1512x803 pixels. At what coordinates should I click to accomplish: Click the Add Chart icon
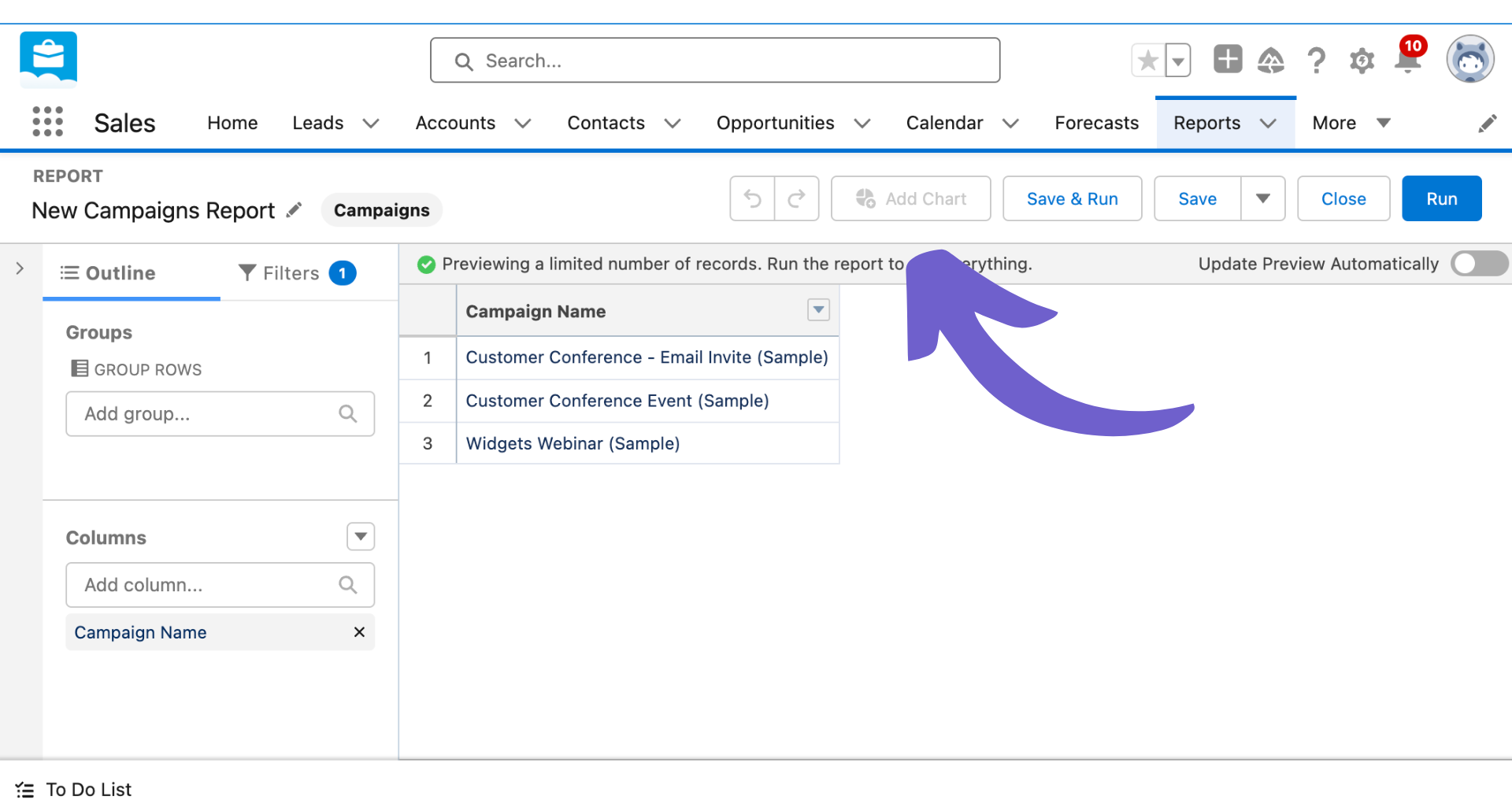tap(866, 198)
